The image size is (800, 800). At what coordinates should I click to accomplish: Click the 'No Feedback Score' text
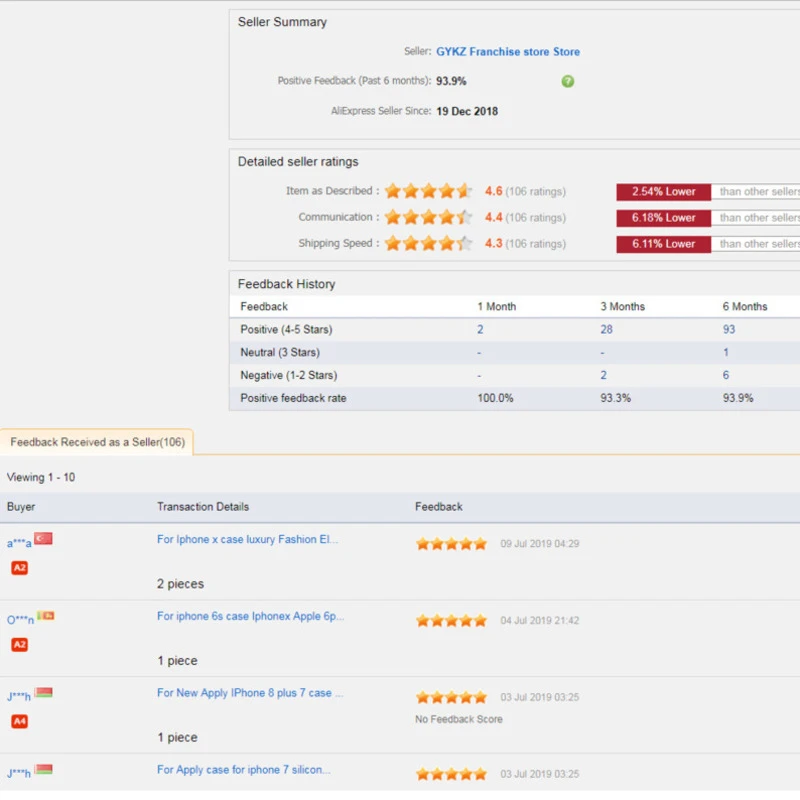pos(459,719)
